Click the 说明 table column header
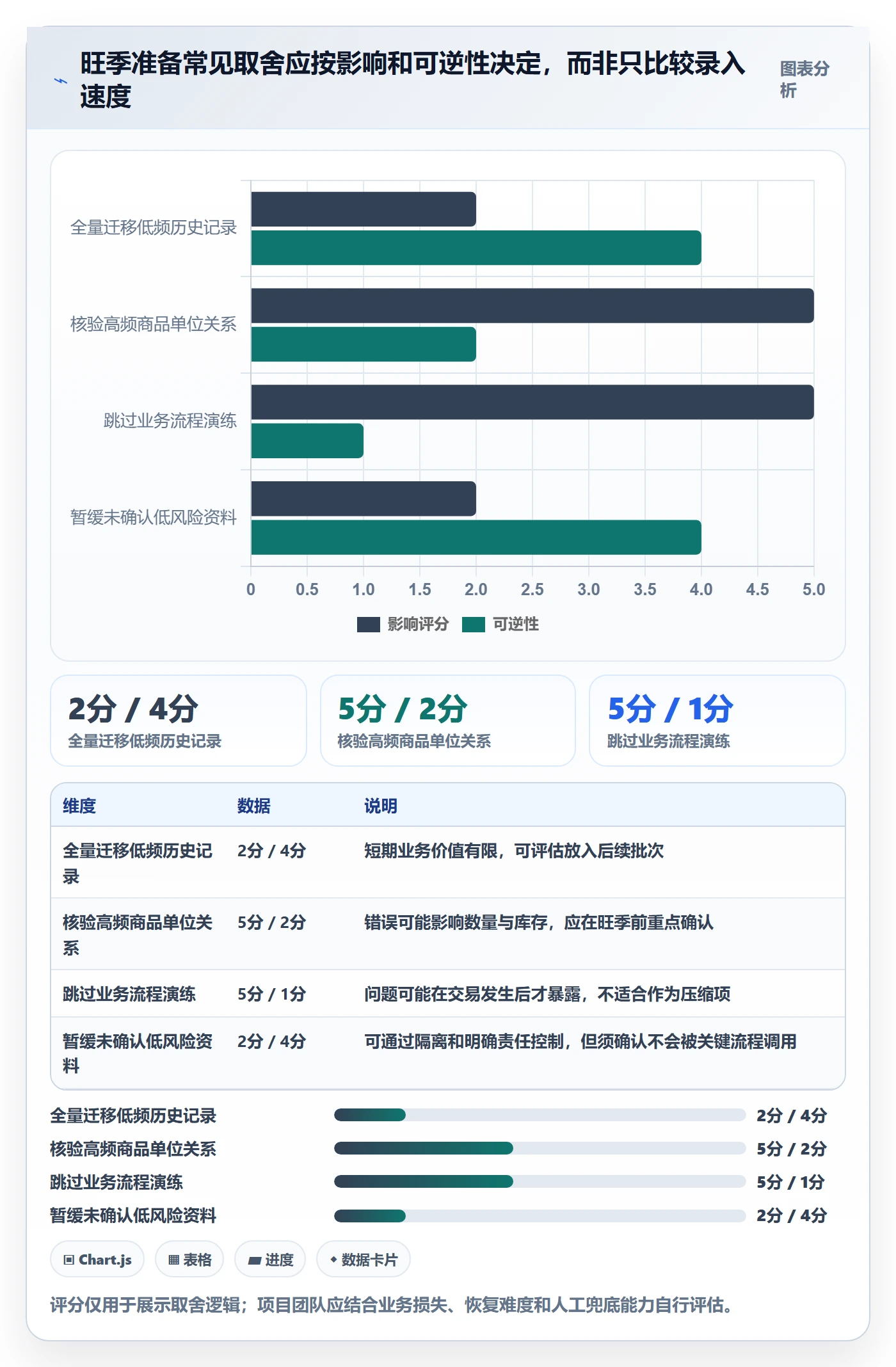896x1367 pixels. pyautogui.click(x=381, y=806)
